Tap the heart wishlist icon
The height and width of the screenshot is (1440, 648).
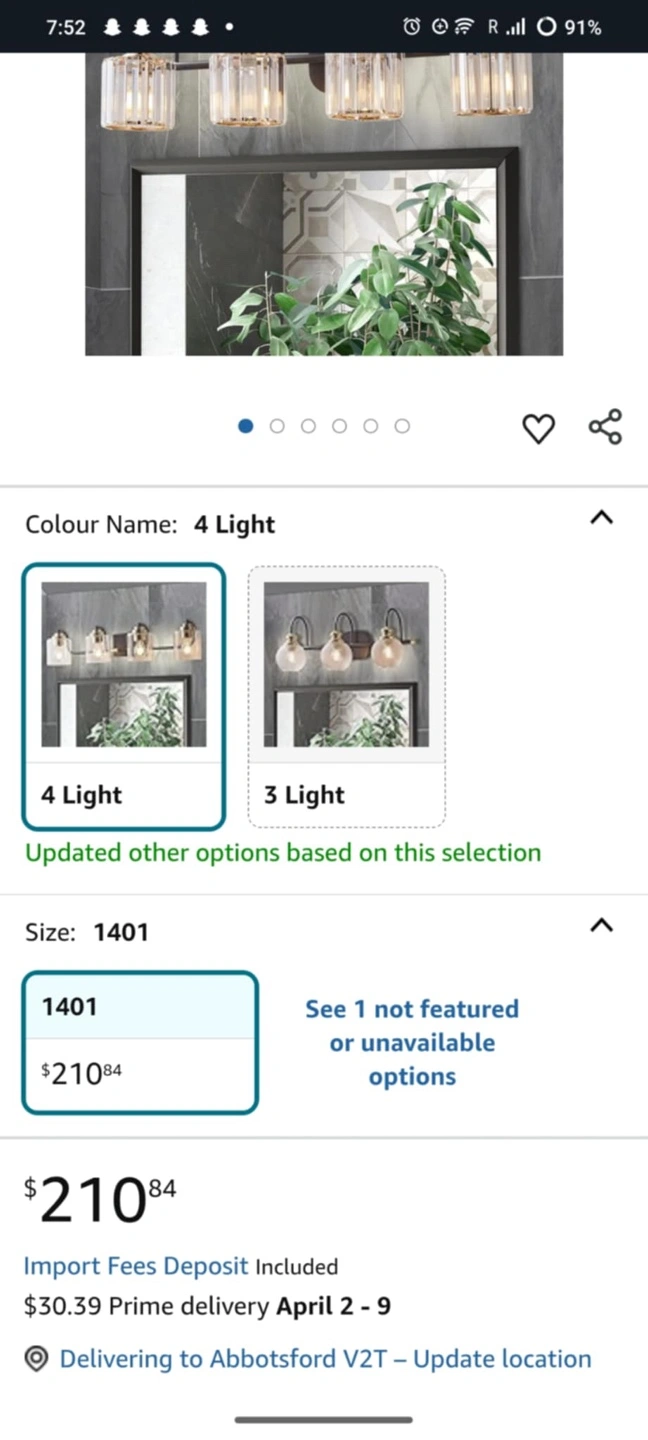pyautogui.click(x=538, y=428)
